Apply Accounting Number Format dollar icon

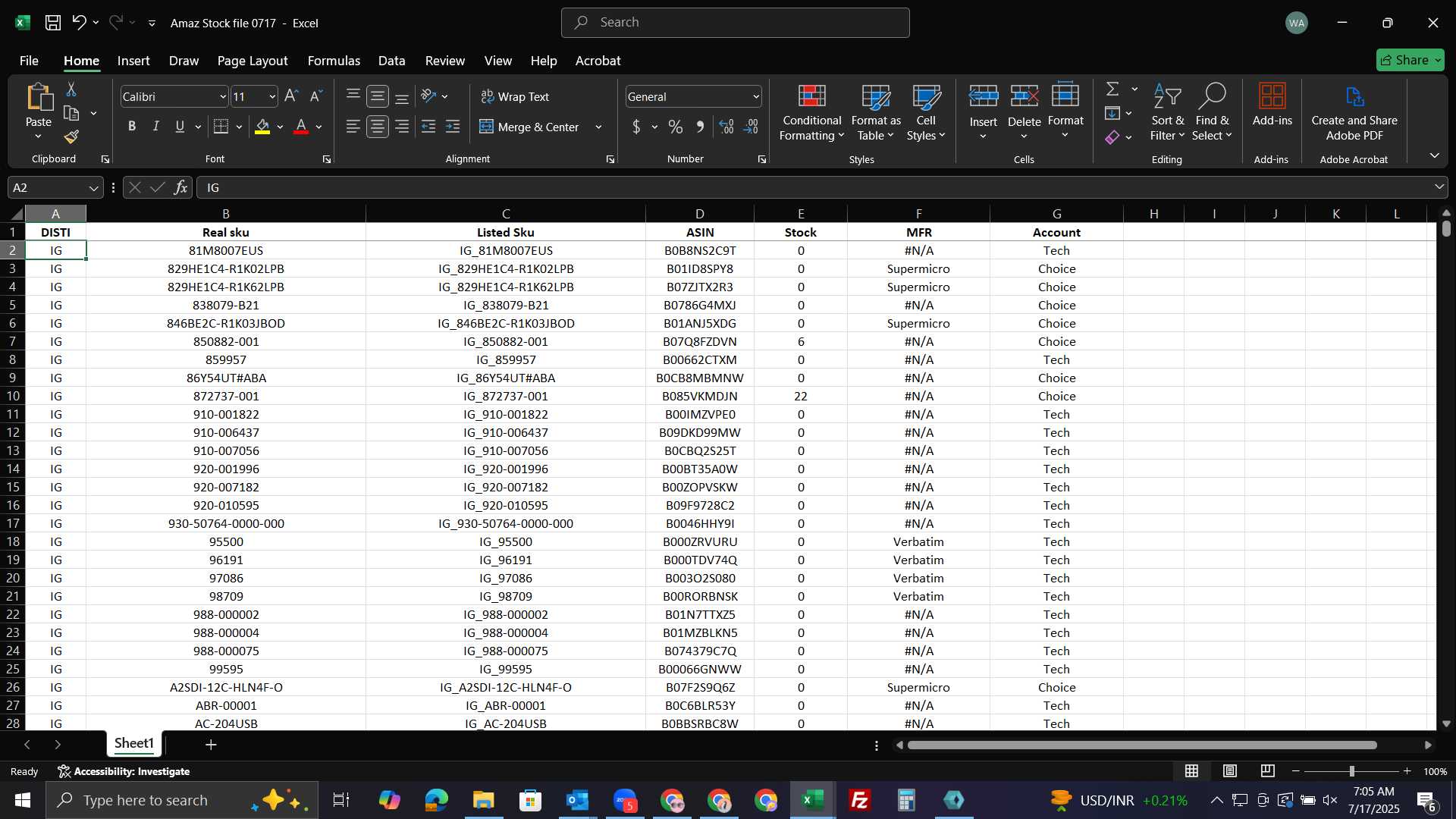[x=636, y=127]
